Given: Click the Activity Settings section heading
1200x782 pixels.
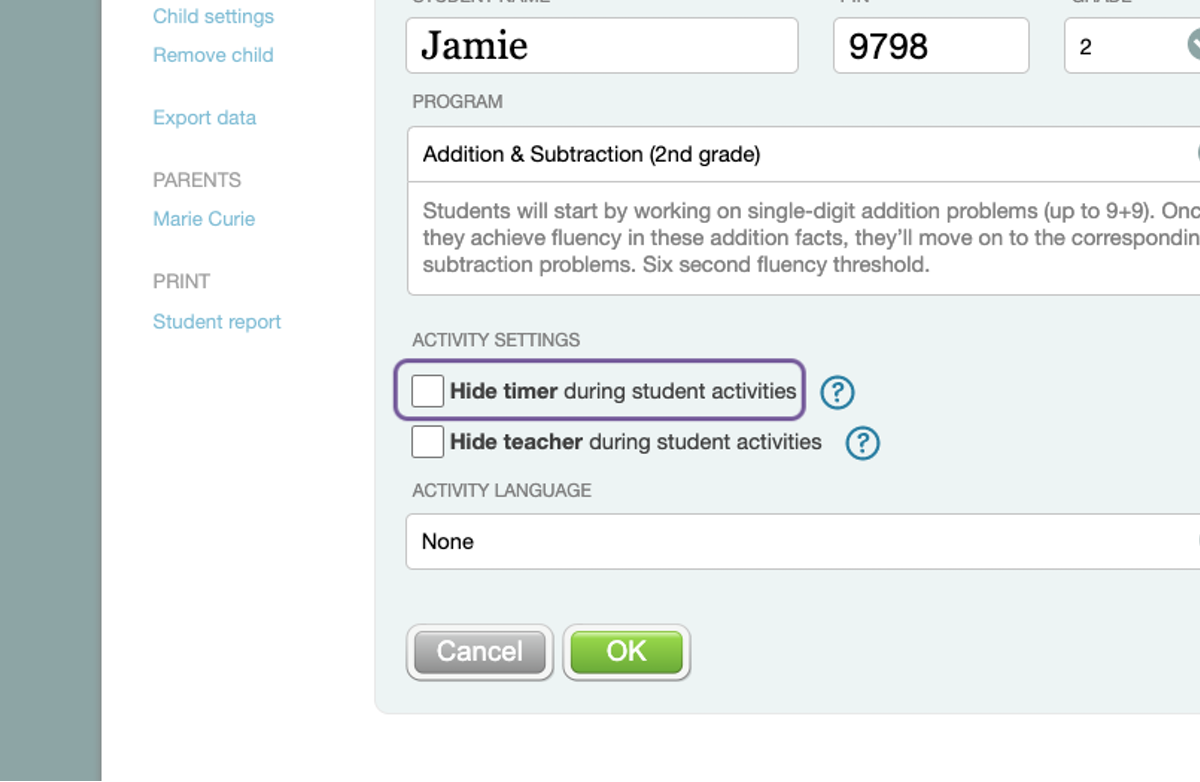Looking at the screenshot, I should [496, 340].
